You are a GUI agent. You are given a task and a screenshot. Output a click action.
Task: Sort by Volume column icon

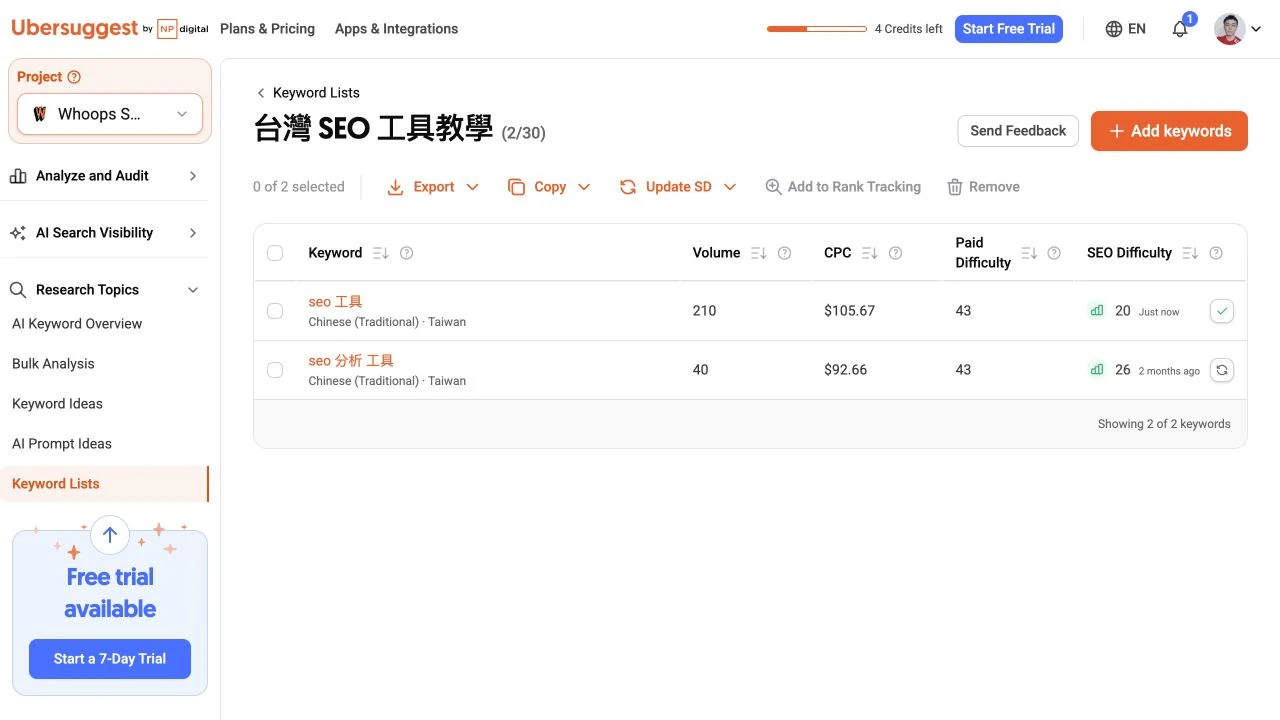[x=758, y=253]
